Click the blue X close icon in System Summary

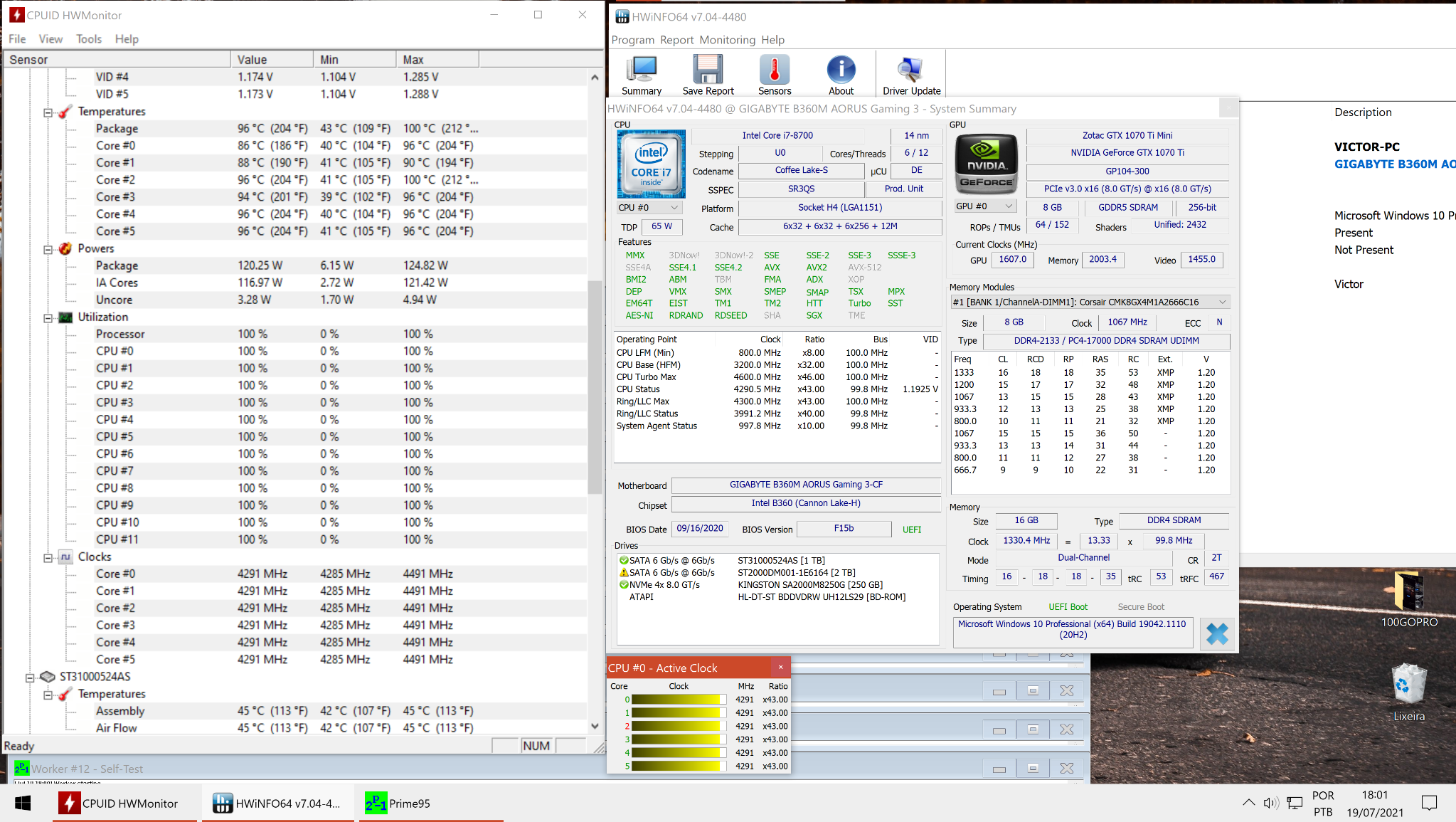coord(1217,633)
